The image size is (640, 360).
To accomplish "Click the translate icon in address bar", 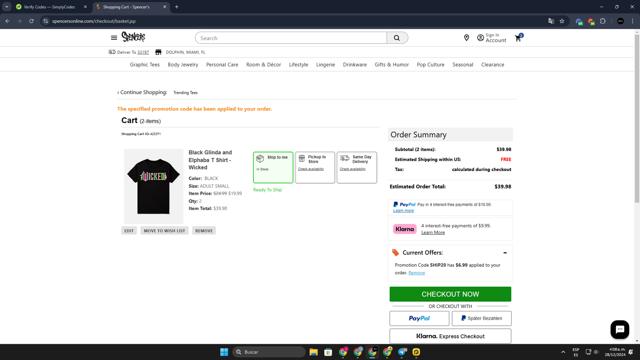I will click(x=551, y=21).
